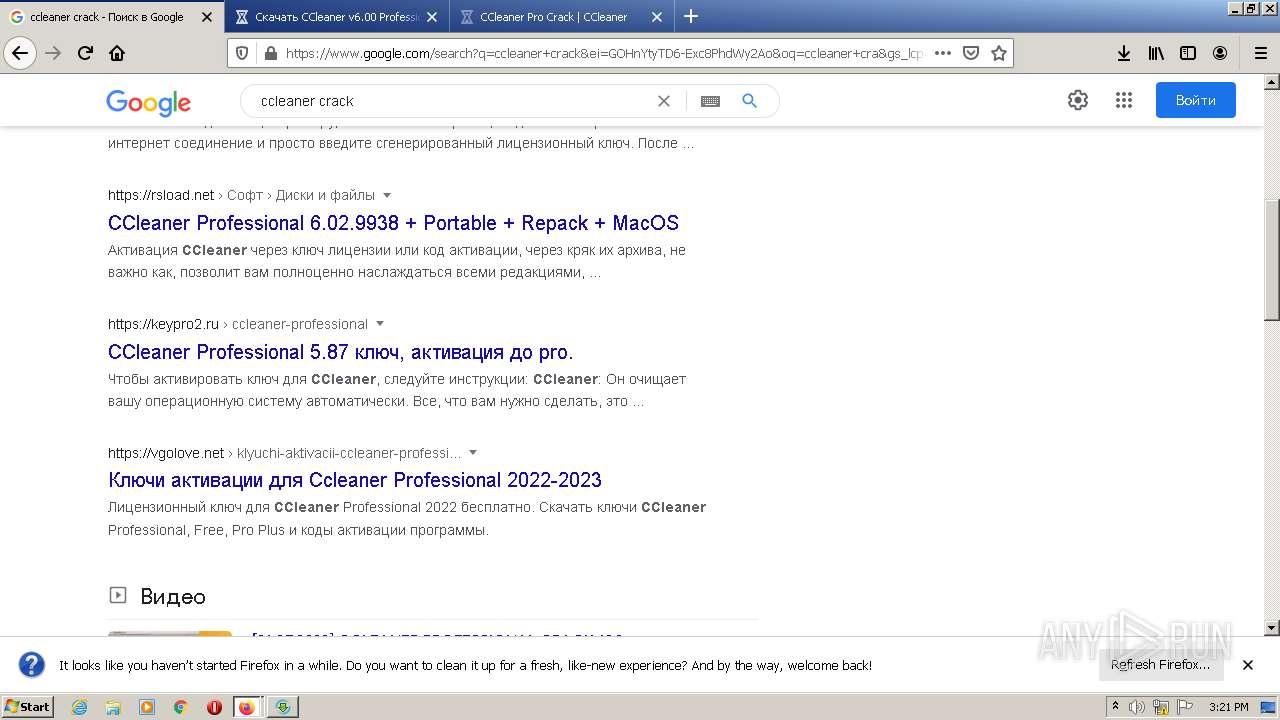Go back to the previous page
This screenshot has width=1280, height=720.
pos(20,53)
